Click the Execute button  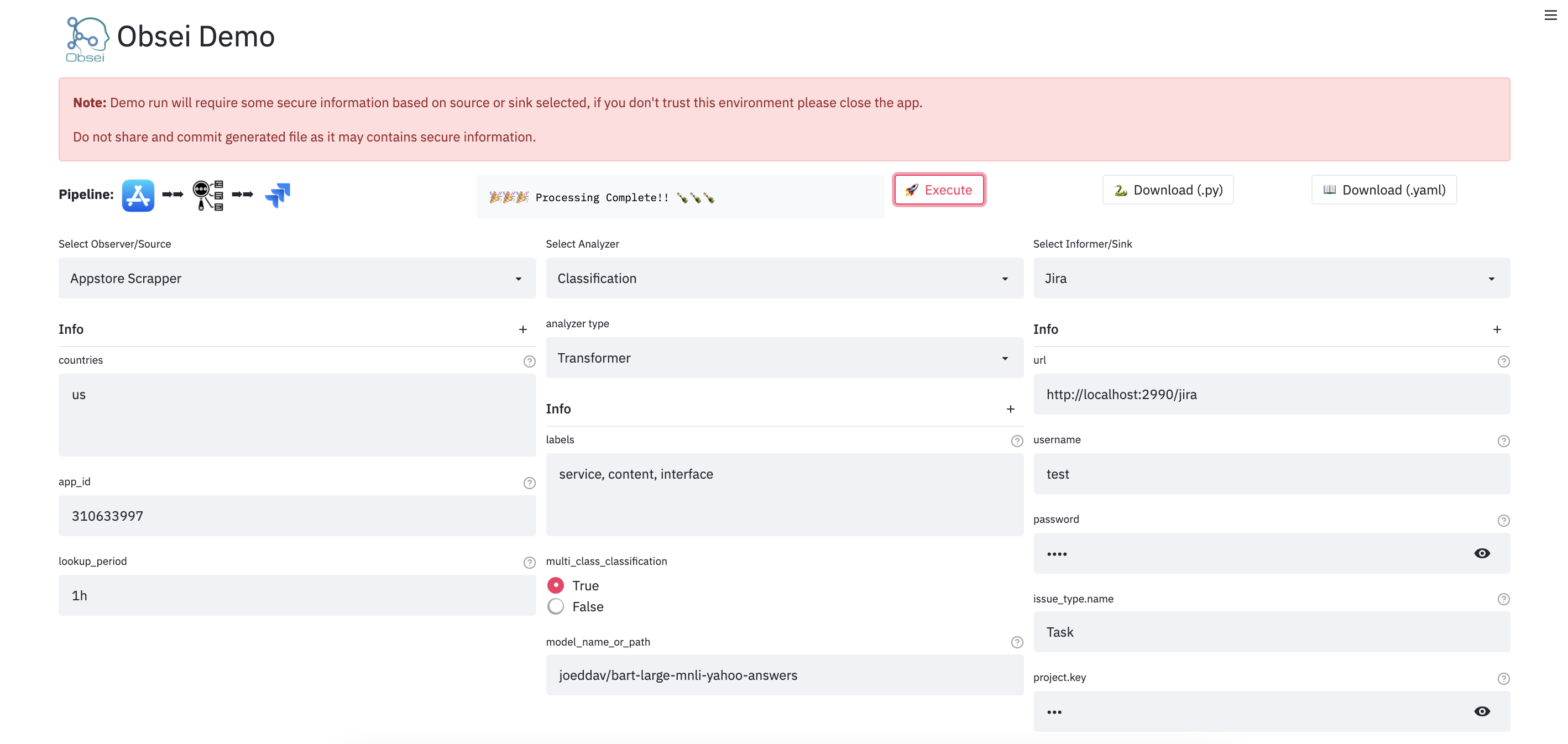click(939, 189)
